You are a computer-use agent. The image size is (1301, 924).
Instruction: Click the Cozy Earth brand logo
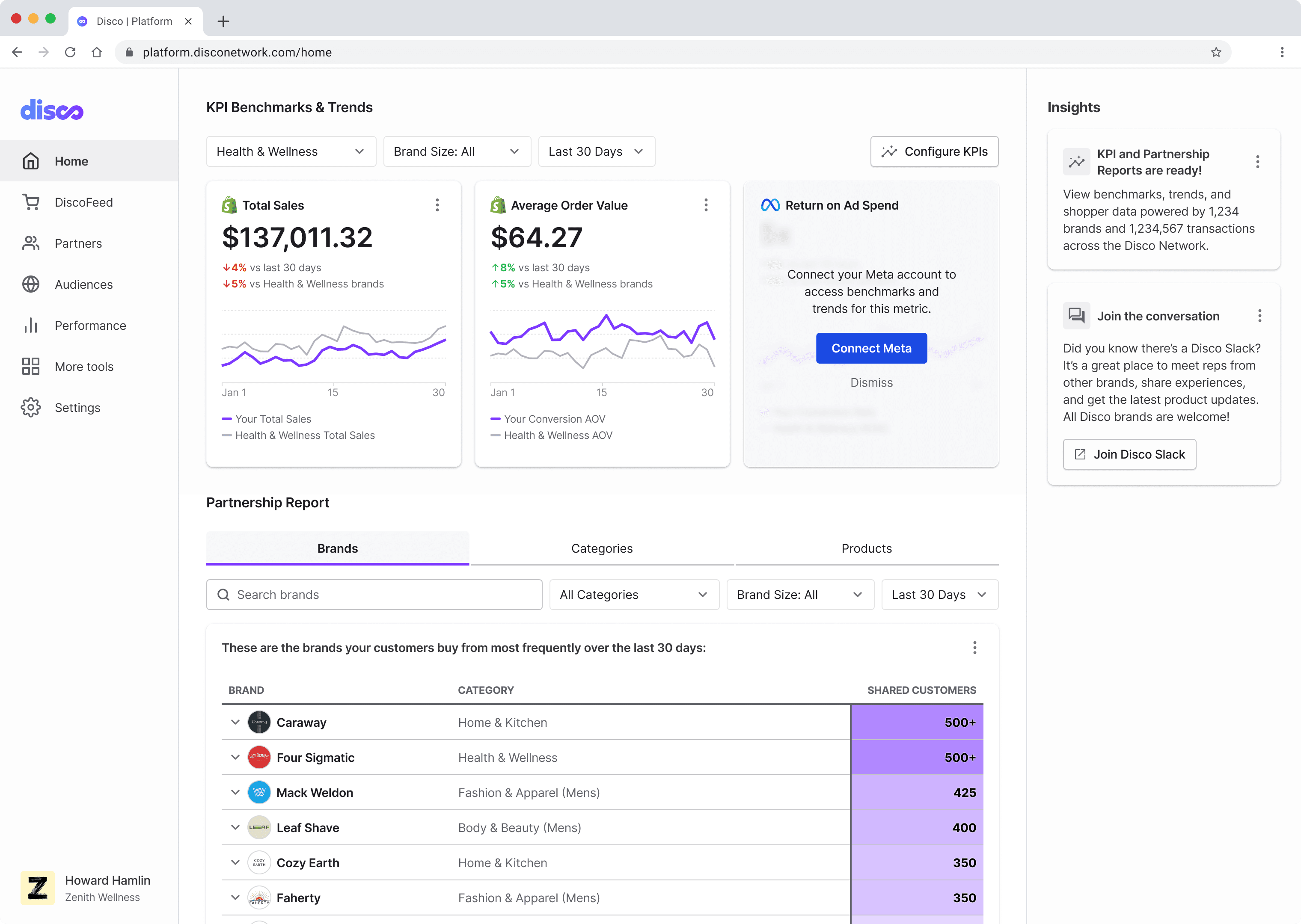click(x=259, y=862)
